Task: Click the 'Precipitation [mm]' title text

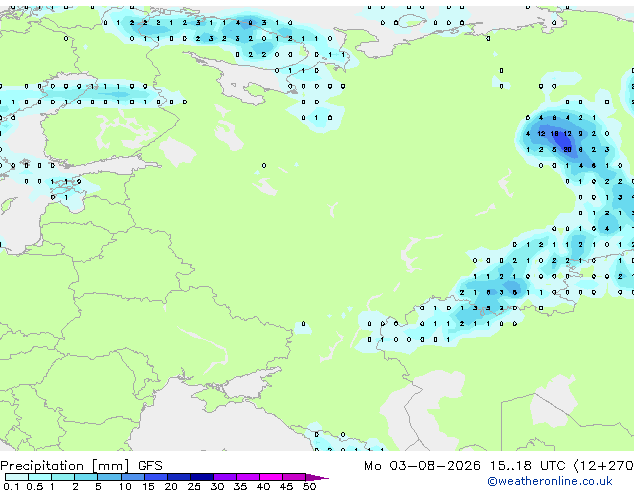Action: pos(65,466)
